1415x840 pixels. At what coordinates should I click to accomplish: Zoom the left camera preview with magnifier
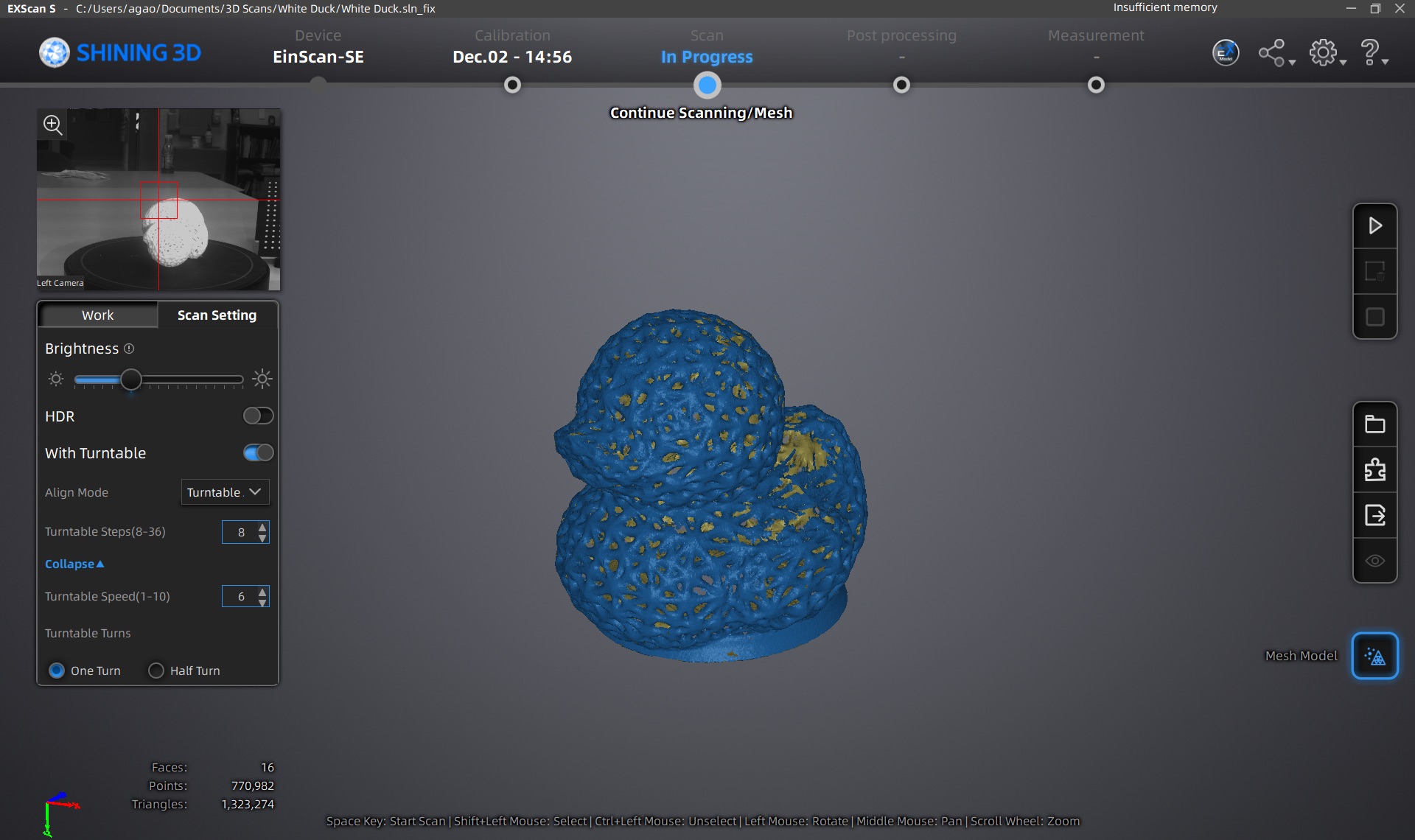[52, 125]
